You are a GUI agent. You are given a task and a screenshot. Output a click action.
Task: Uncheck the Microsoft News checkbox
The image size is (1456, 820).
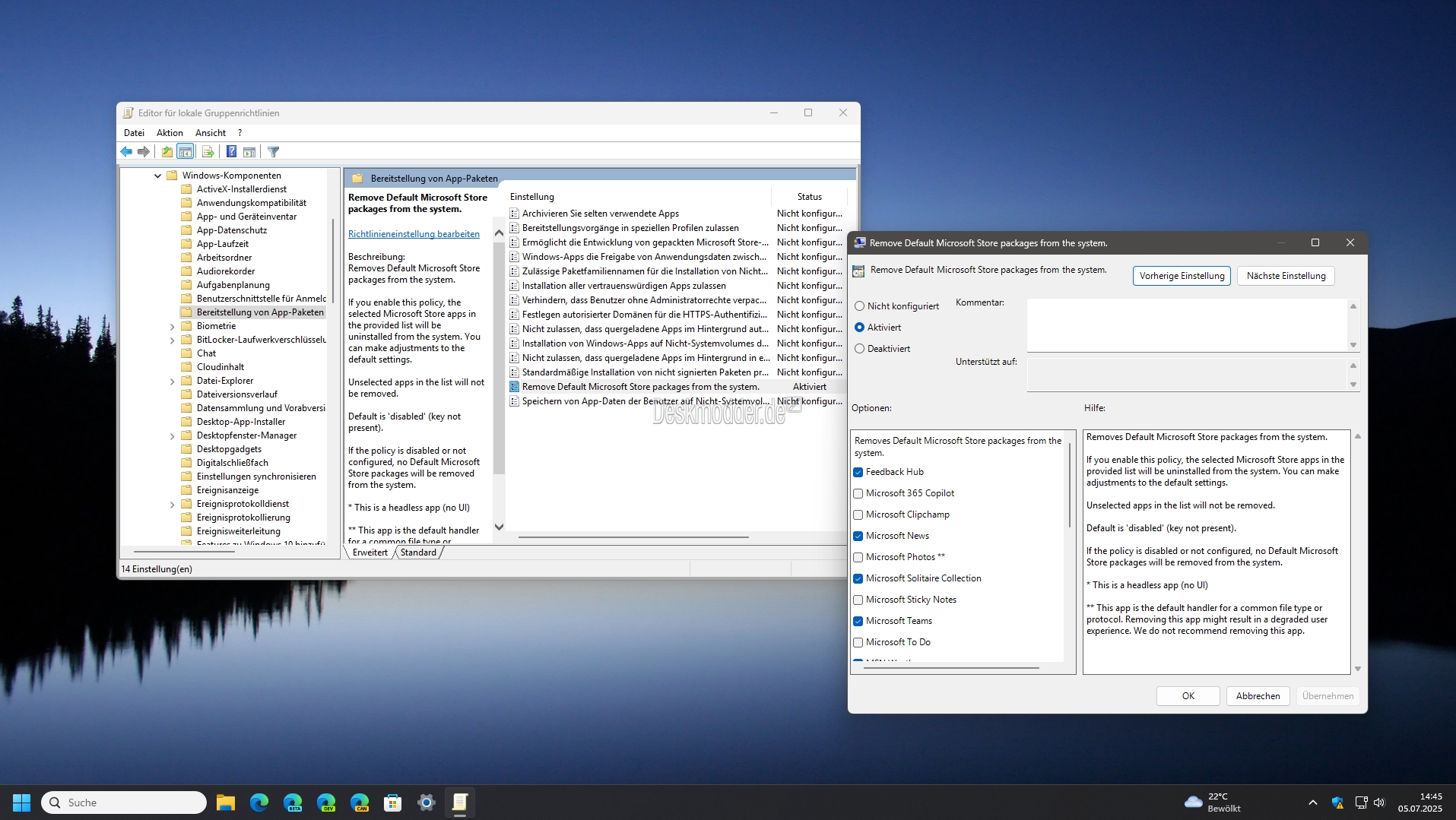point(858,537)
